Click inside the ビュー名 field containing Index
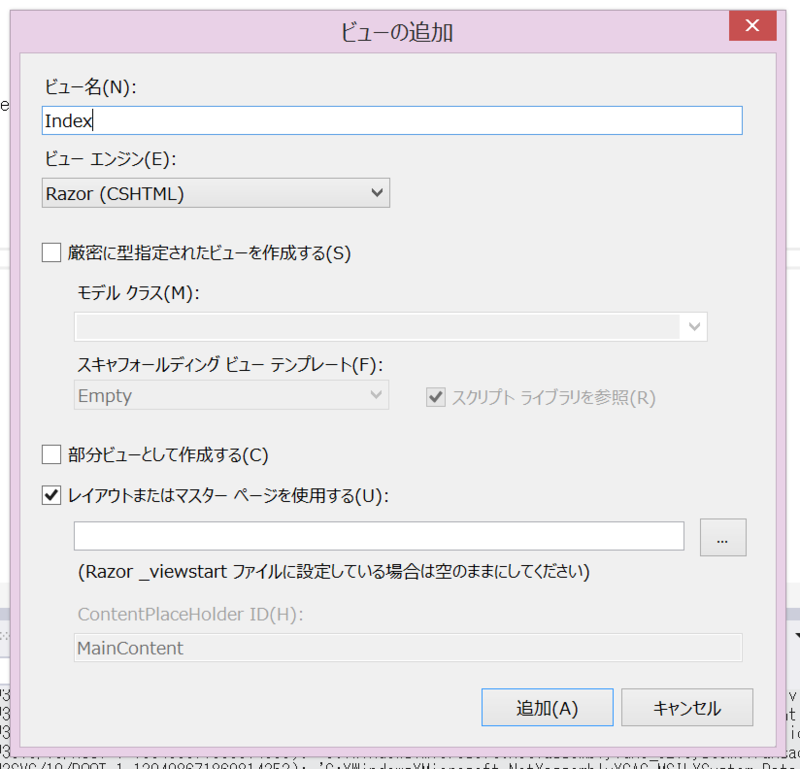800x769 pixels. pos(390,120)
